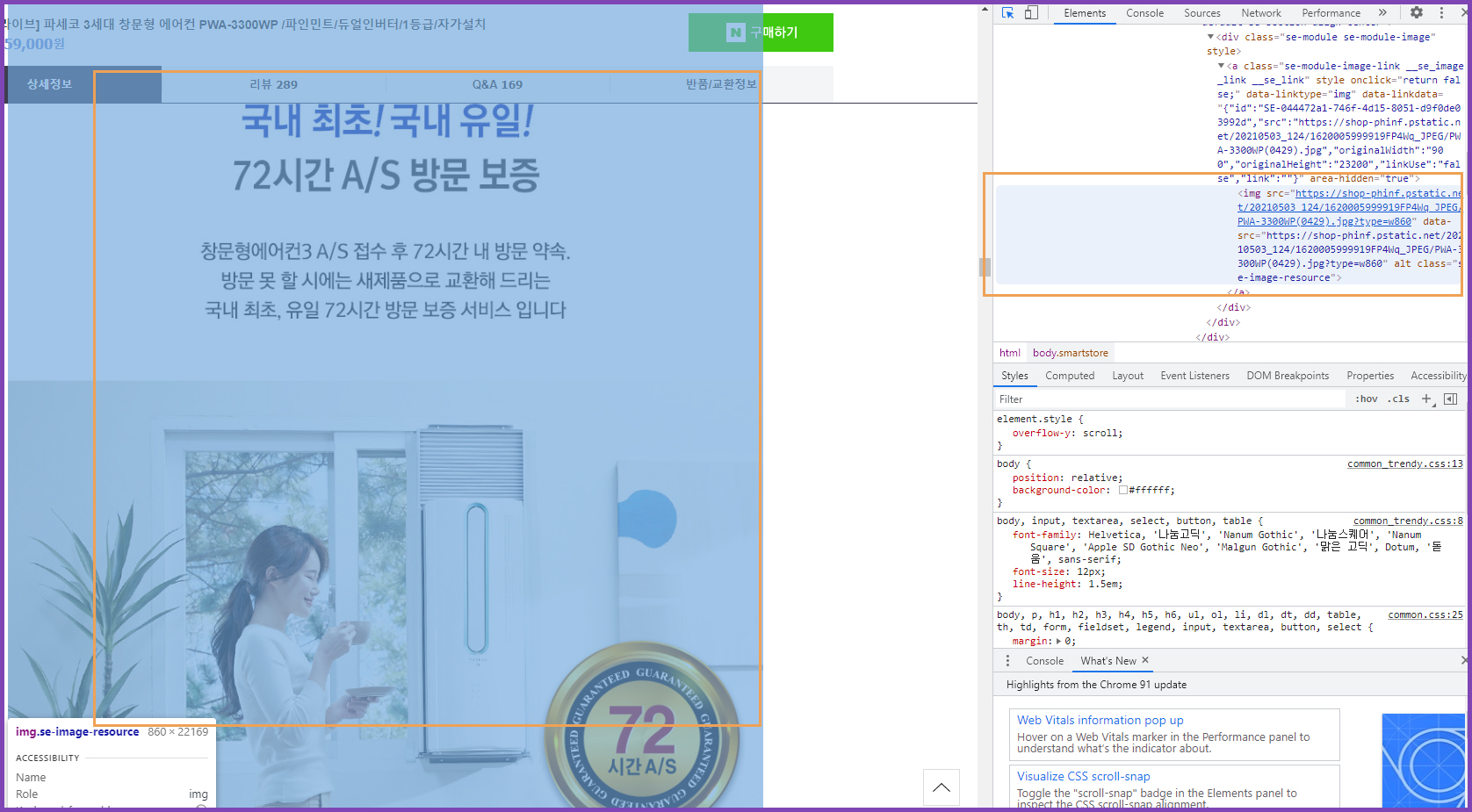
Task: Follow the img src URL link in Elements
Action: click(1349, 207)
